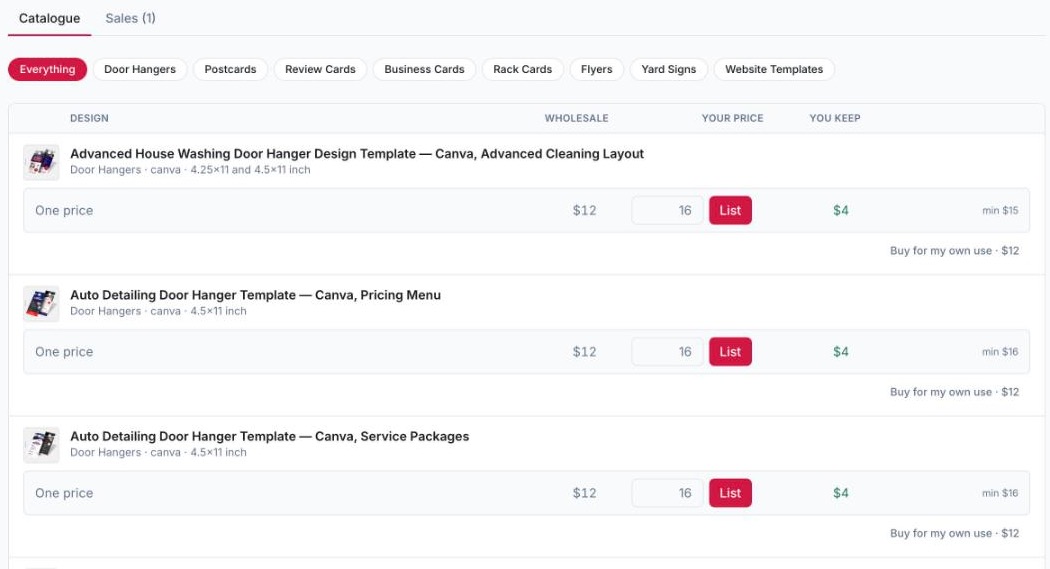
Task: Switch to the Sales (1) tab
Action: click(x=131, y=18)
